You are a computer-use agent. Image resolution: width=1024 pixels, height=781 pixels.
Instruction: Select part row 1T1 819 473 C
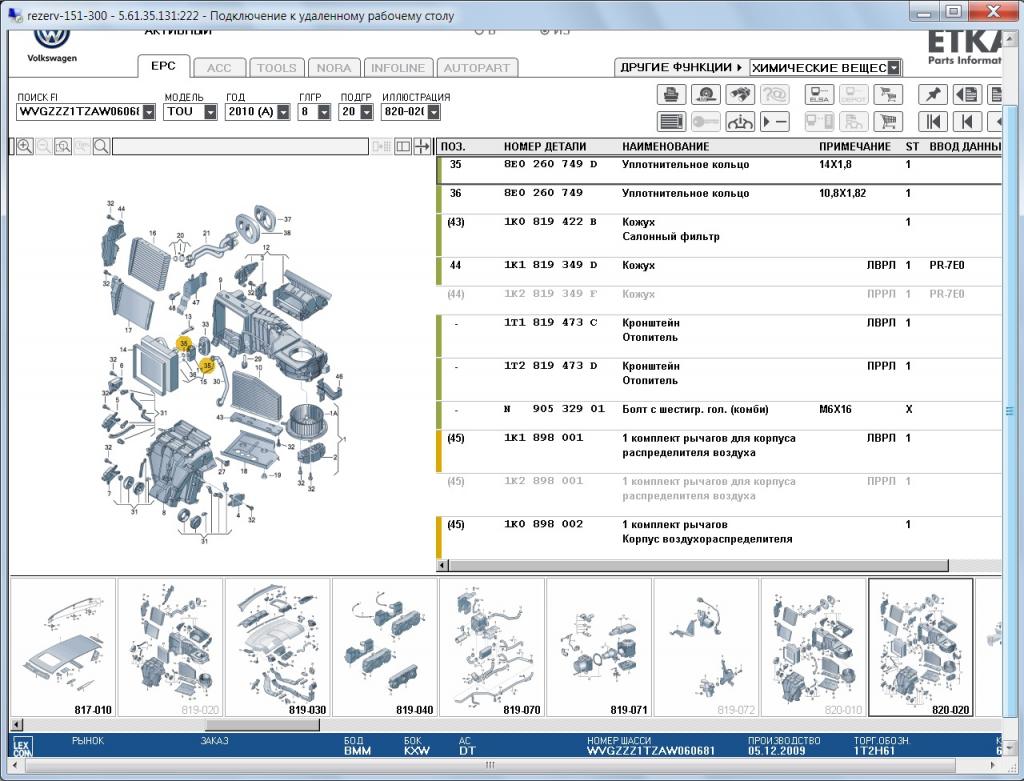(x=719, y=336)
